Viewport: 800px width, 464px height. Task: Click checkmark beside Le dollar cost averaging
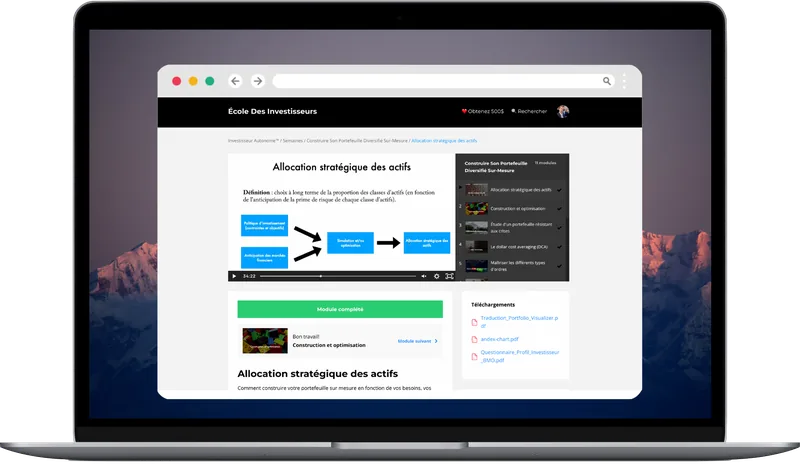click(x=559, y=247)
